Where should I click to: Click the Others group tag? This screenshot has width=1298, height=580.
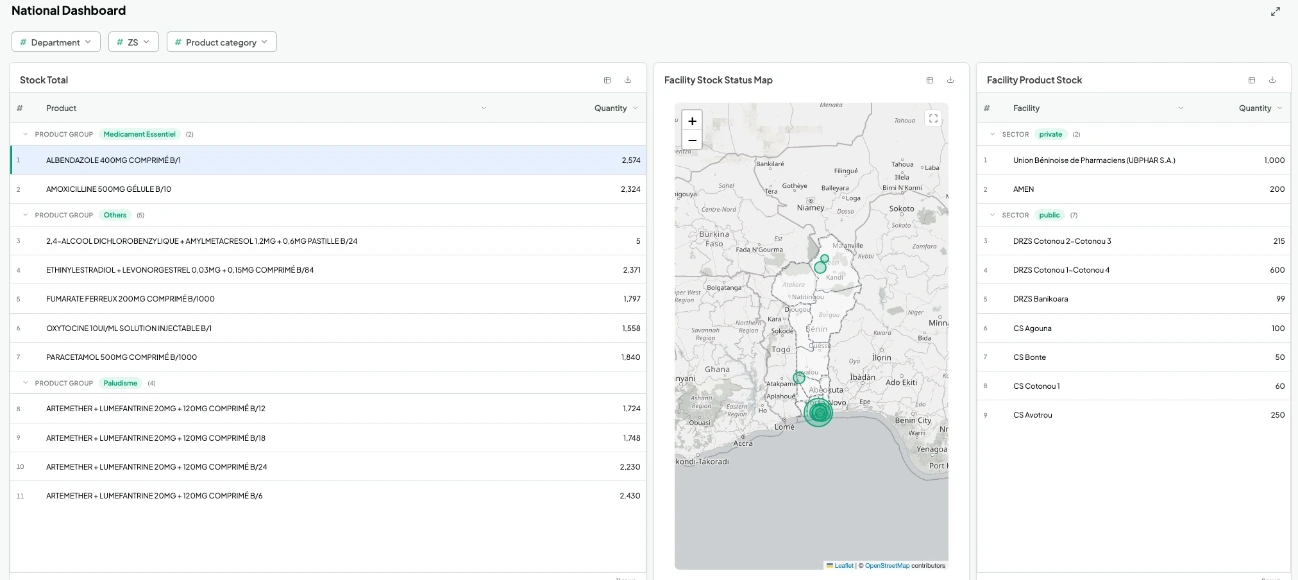coord(116,215)
